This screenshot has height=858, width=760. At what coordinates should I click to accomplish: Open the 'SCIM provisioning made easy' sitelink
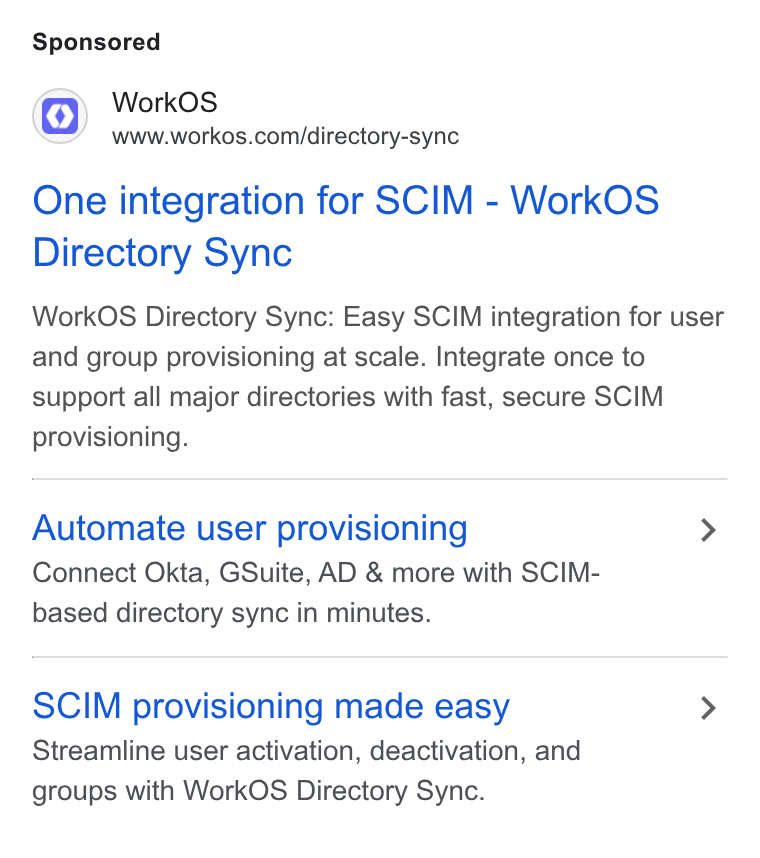[271, 706]
